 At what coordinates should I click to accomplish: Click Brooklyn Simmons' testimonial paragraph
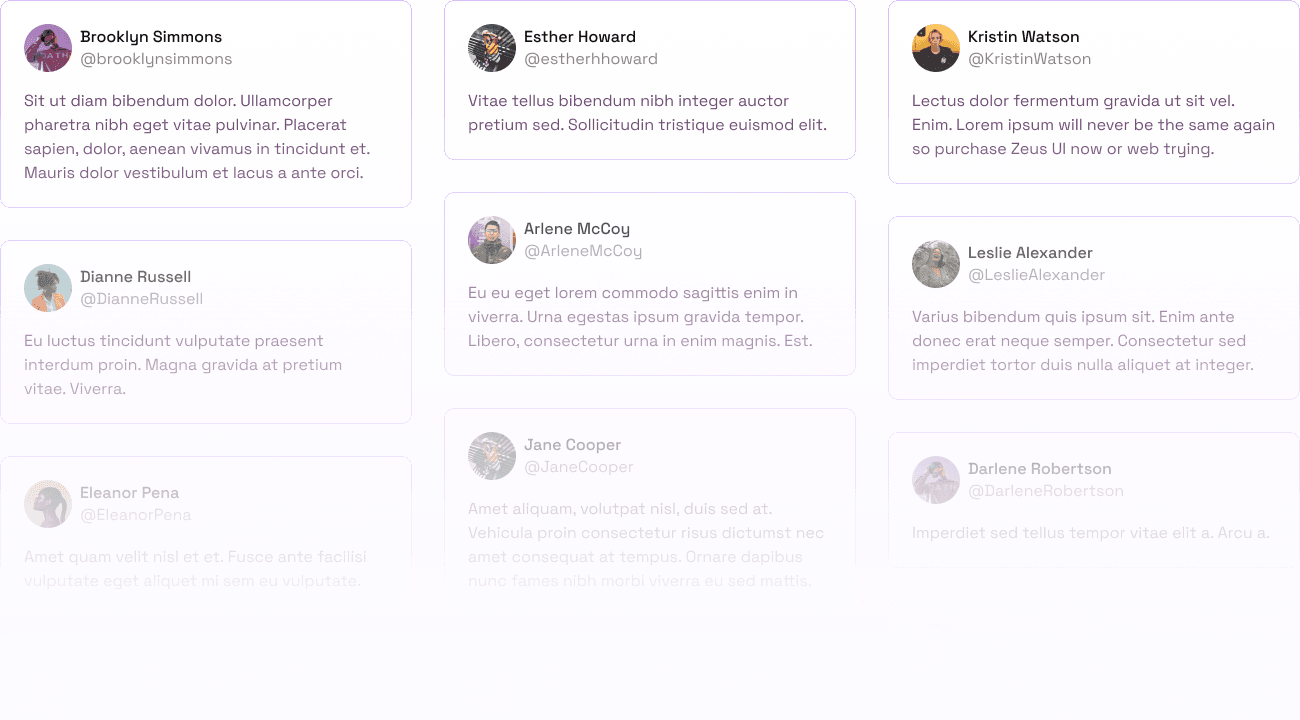tap(197, 137)
